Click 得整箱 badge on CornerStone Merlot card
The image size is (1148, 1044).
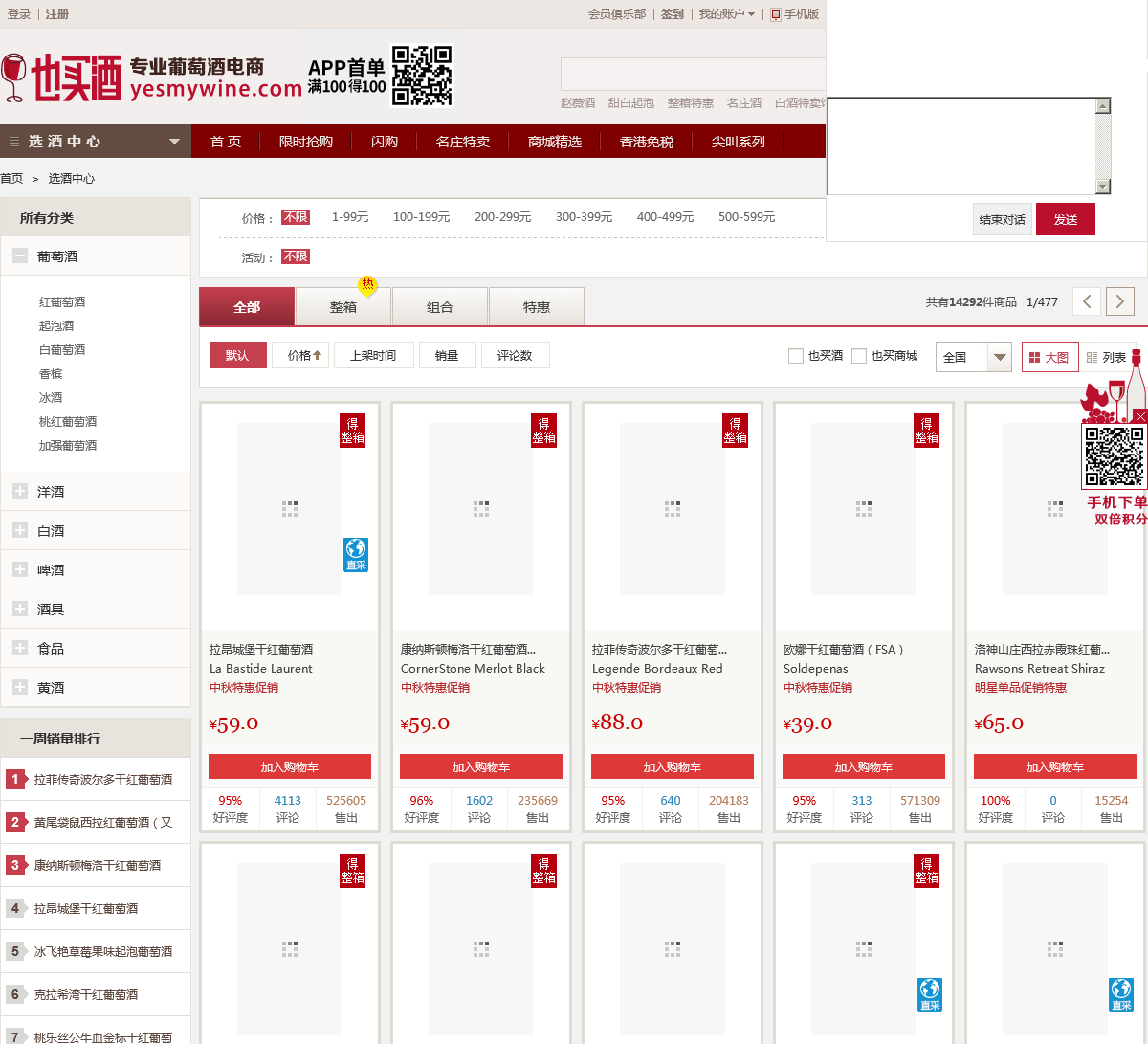(x=544, y=430)
